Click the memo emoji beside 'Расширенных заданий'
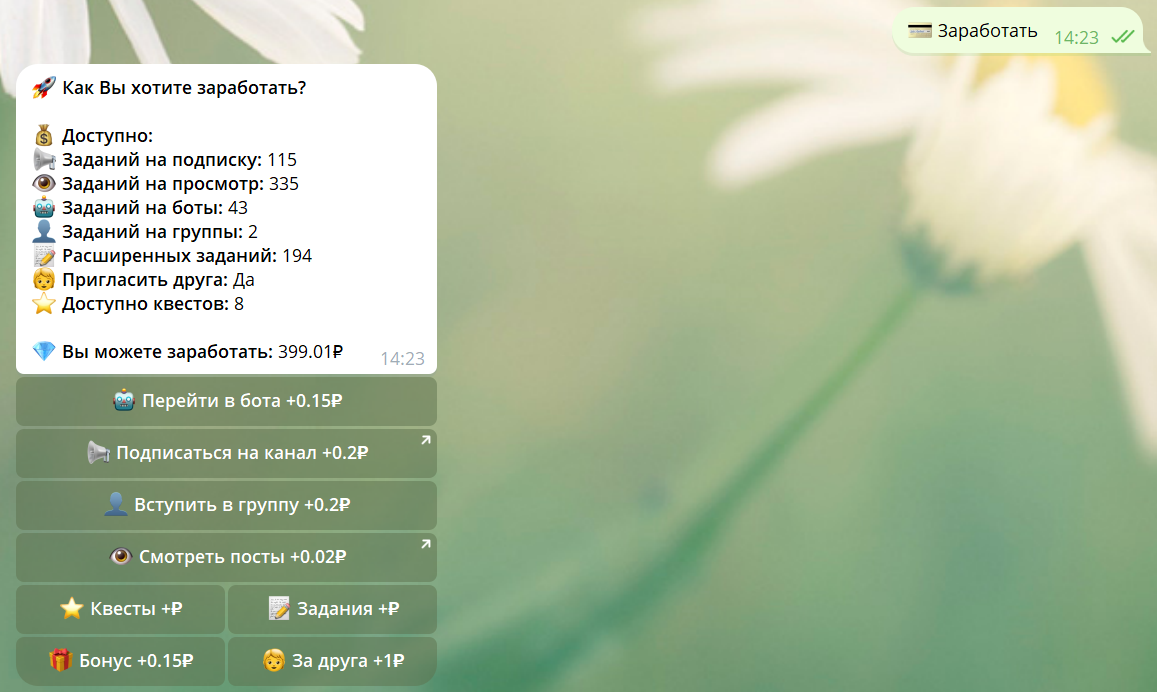 44,256
